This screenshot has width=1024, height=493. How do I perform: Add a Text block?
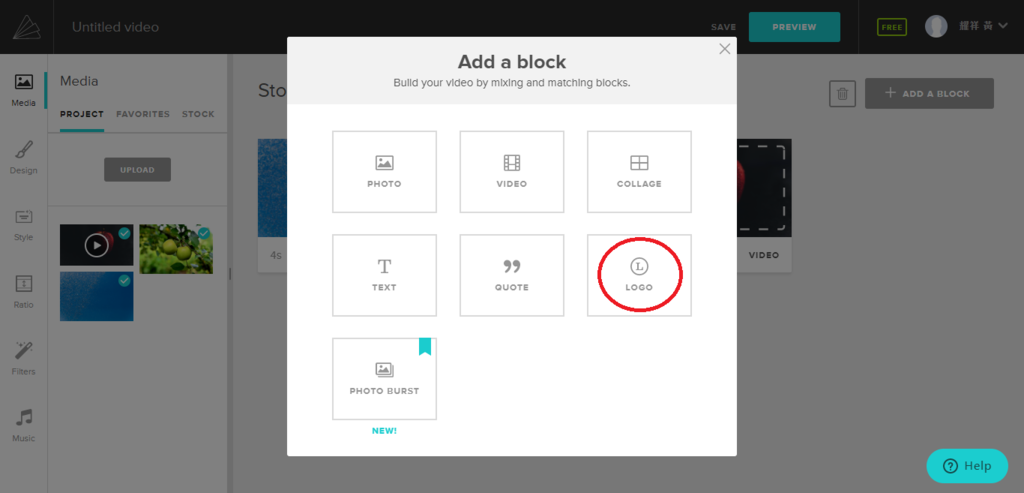tap(384, 275)
